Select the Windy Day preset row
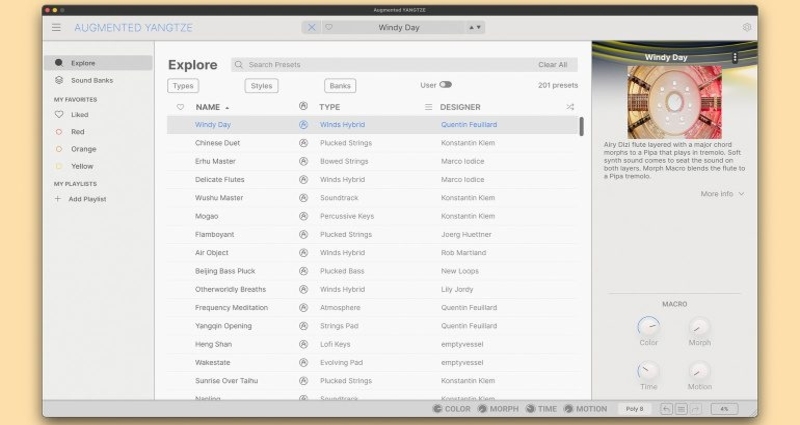This screenshot has height=425, width=800. (x=372, y=124)
